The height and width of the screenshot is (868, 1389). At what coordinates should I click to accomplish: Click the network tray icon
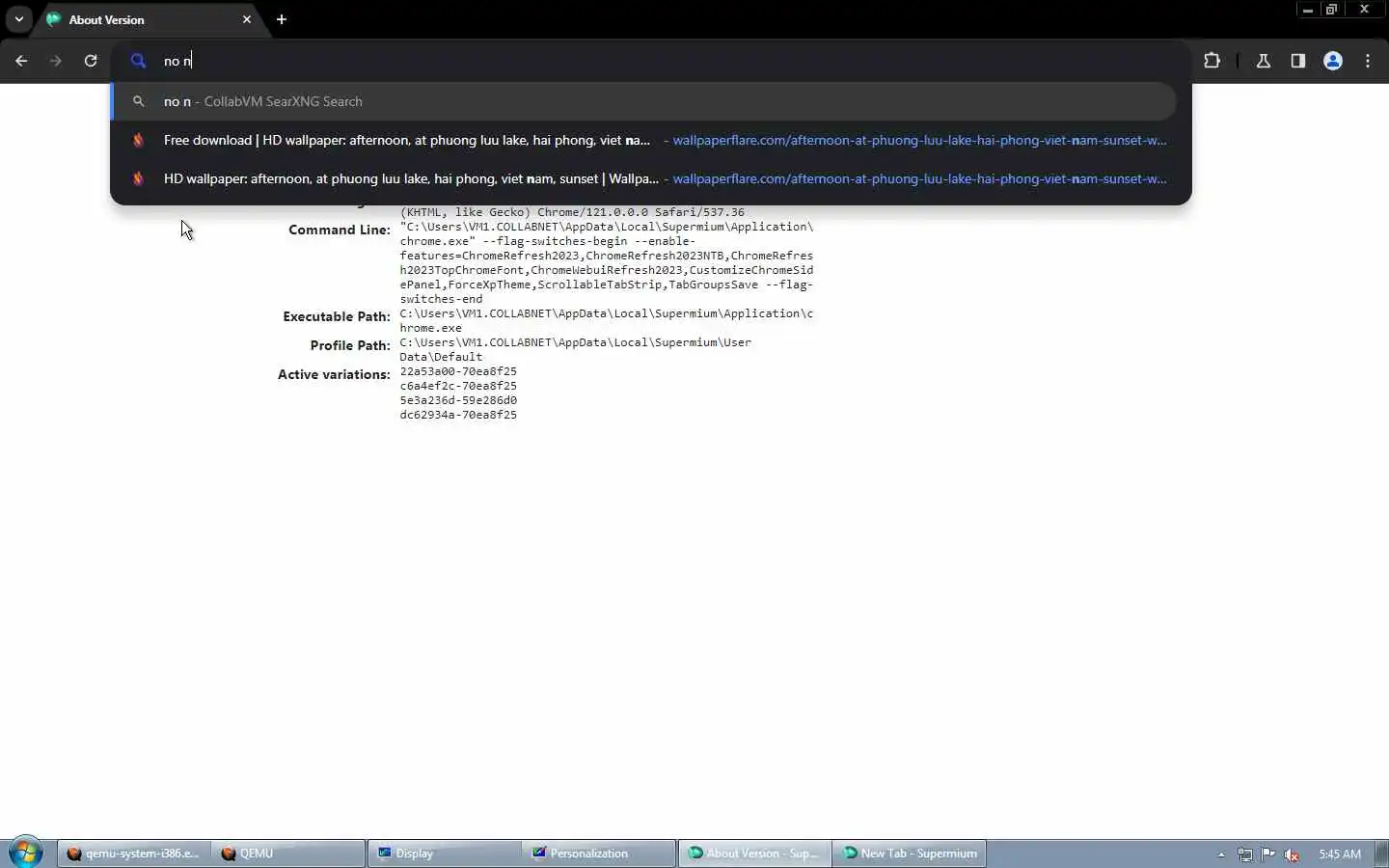pos(1245,854)
